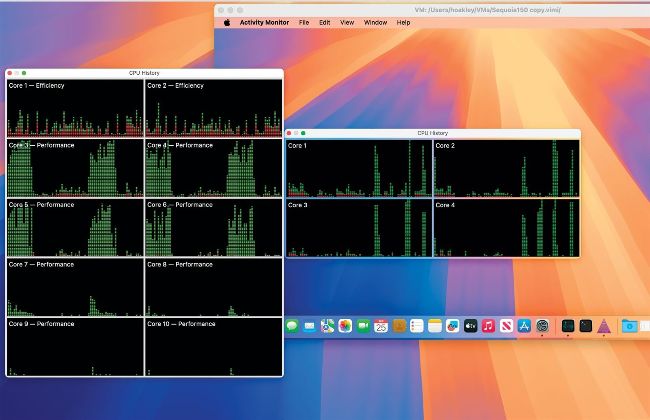This screenshot has width=650, height=420.
Task: Open the Apple TV app icon
Action: coord(471,326)
